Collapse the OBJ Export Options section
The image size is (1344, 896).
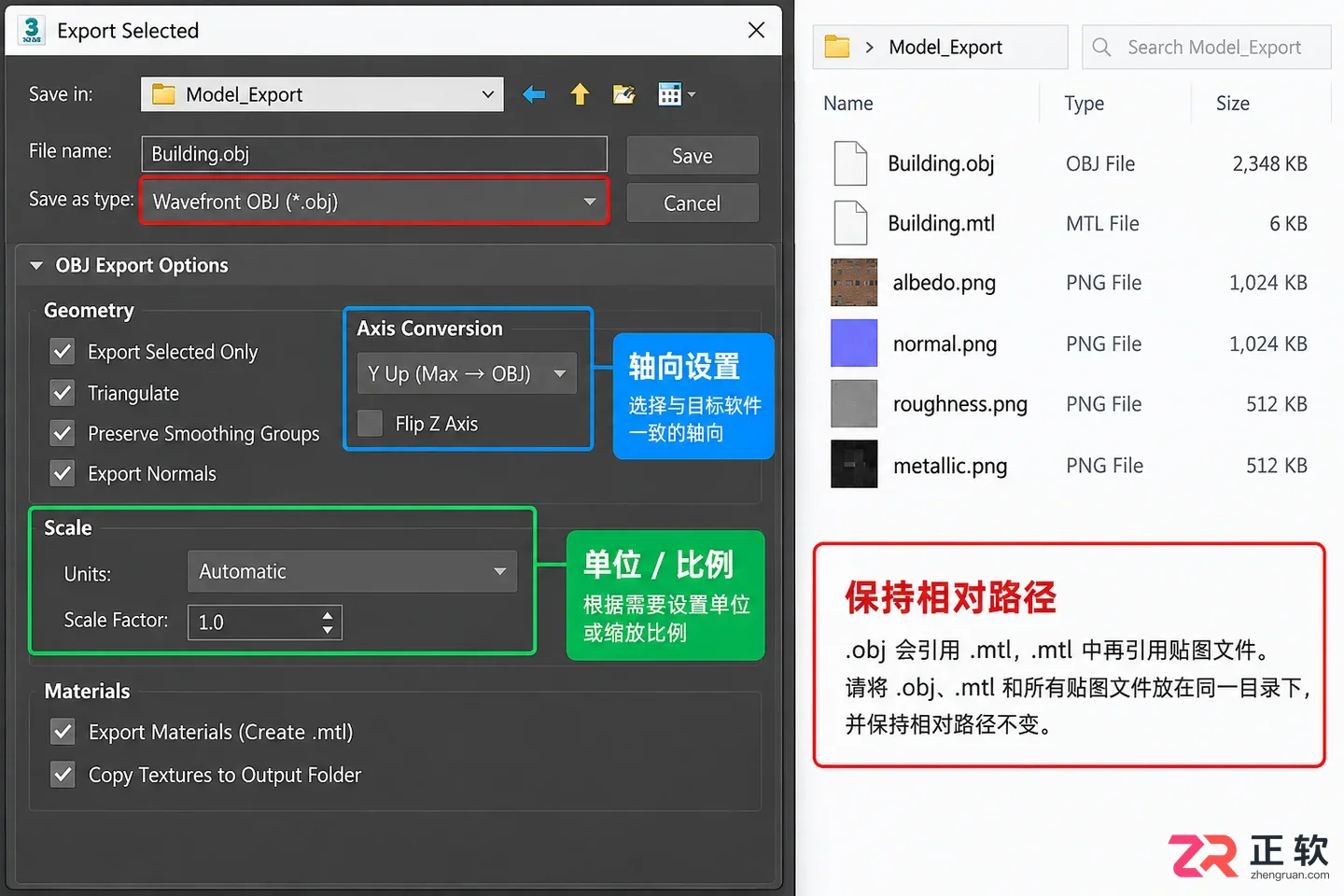[36, 266]
